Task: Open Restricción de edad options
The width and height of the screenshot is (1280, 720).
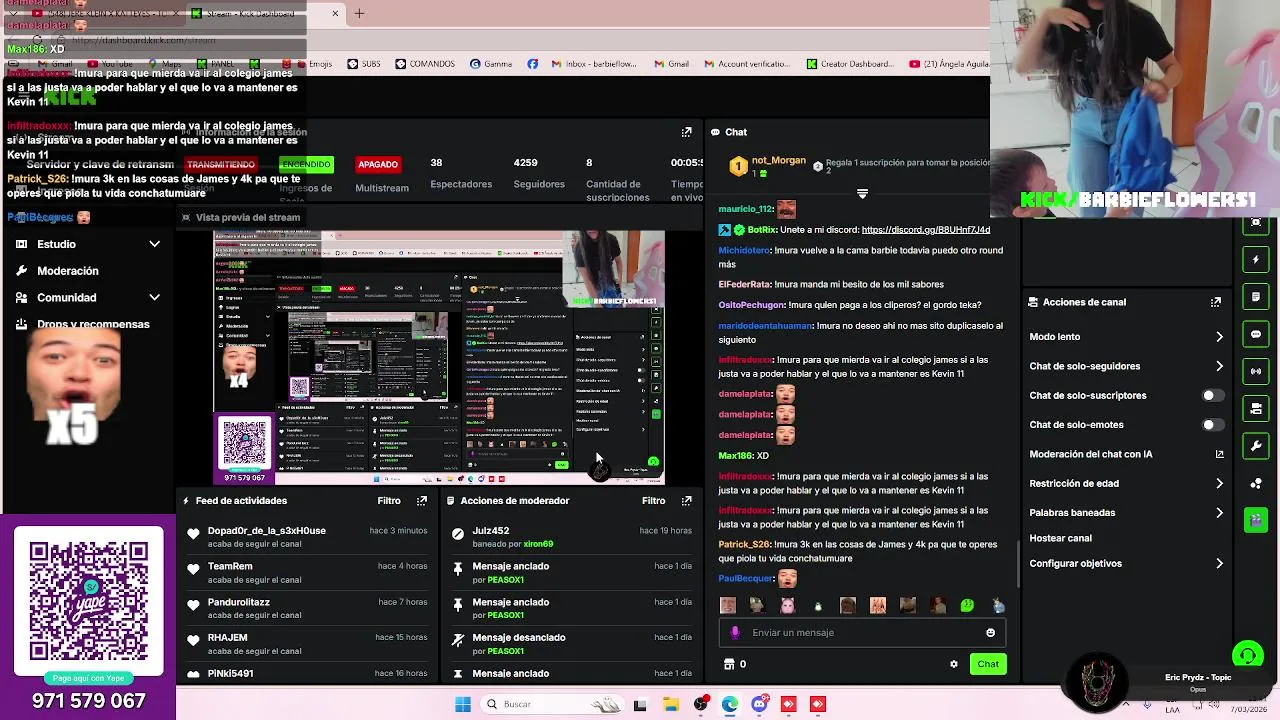Action: [1126, 484]
